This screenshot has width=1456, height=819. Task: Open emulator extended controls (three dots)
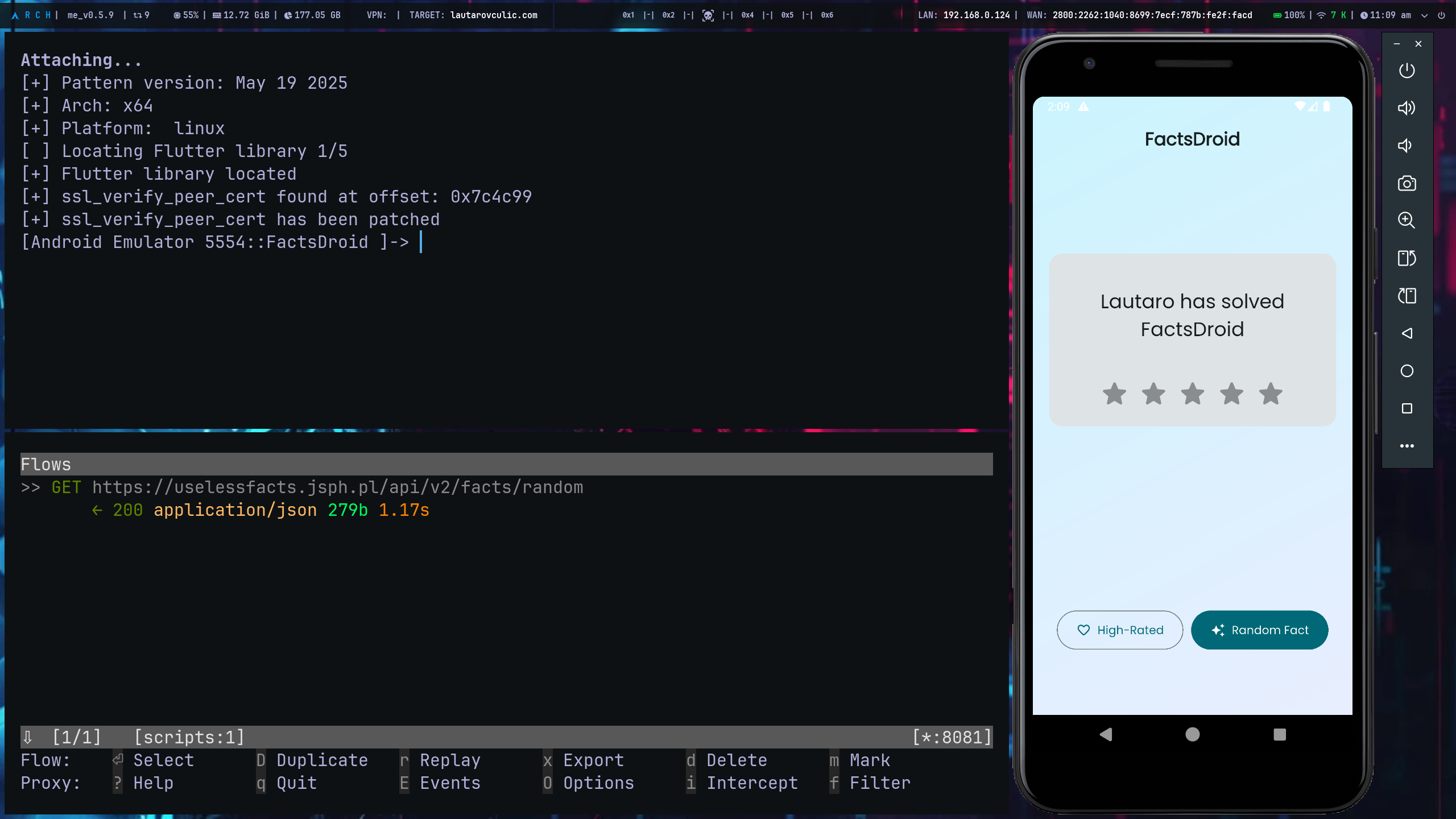tap(1407, 446)
